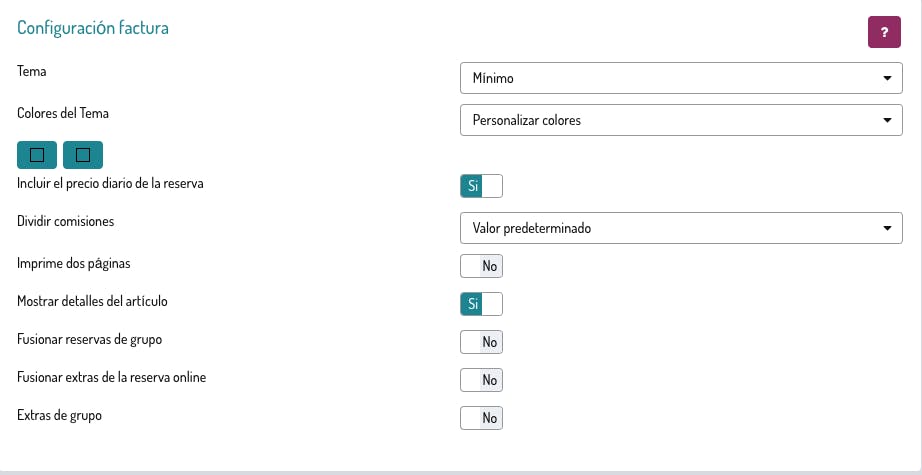Turn off Mostrar detalles del artículo toggle
Viewport: 922px width, 475px height.
click(x=481, y=304)
